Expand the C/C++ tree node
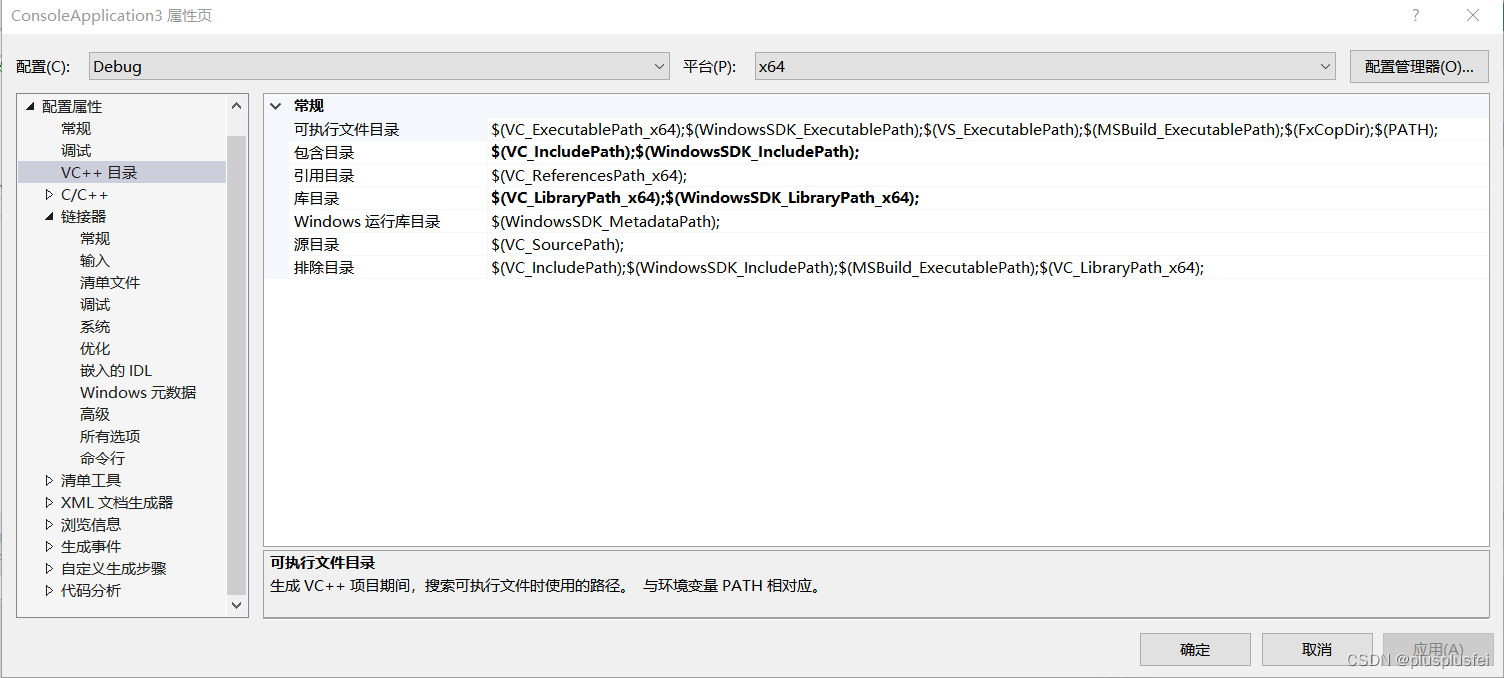The width and height of the screenshot is (1504, 678). tap(47, 194)
